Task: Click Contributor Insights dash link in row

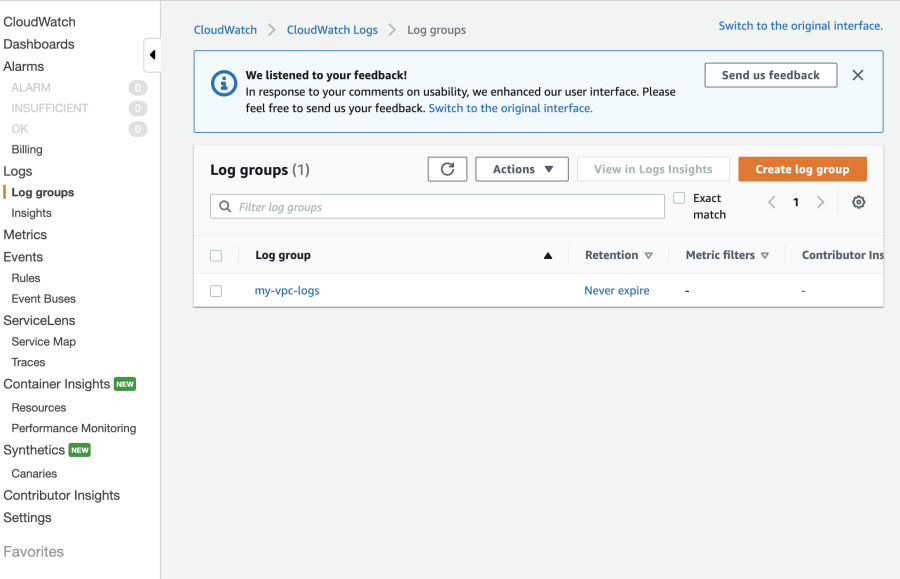Action: point(803,291)
